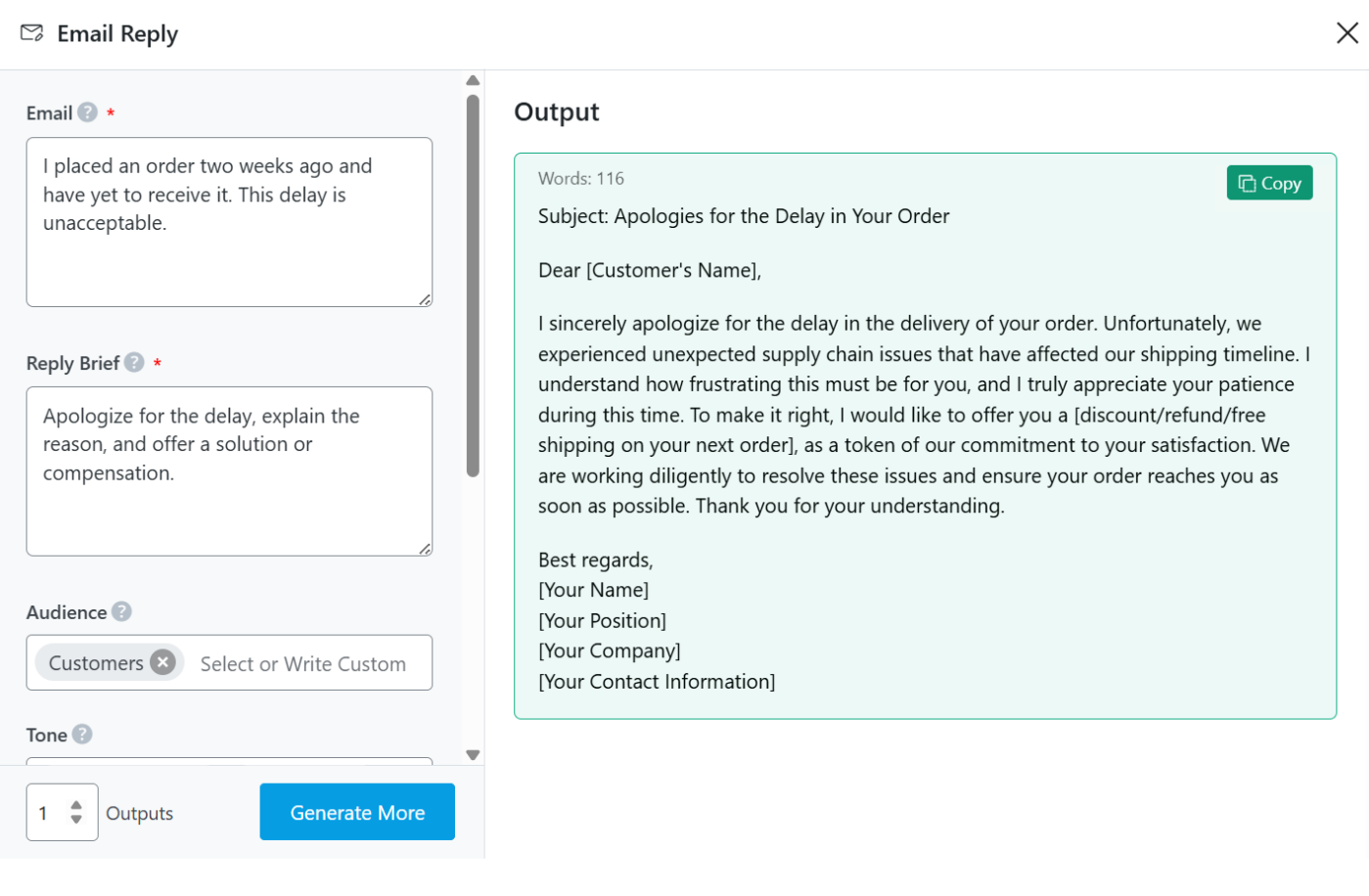Copy the generated output text

[1268, 183]
